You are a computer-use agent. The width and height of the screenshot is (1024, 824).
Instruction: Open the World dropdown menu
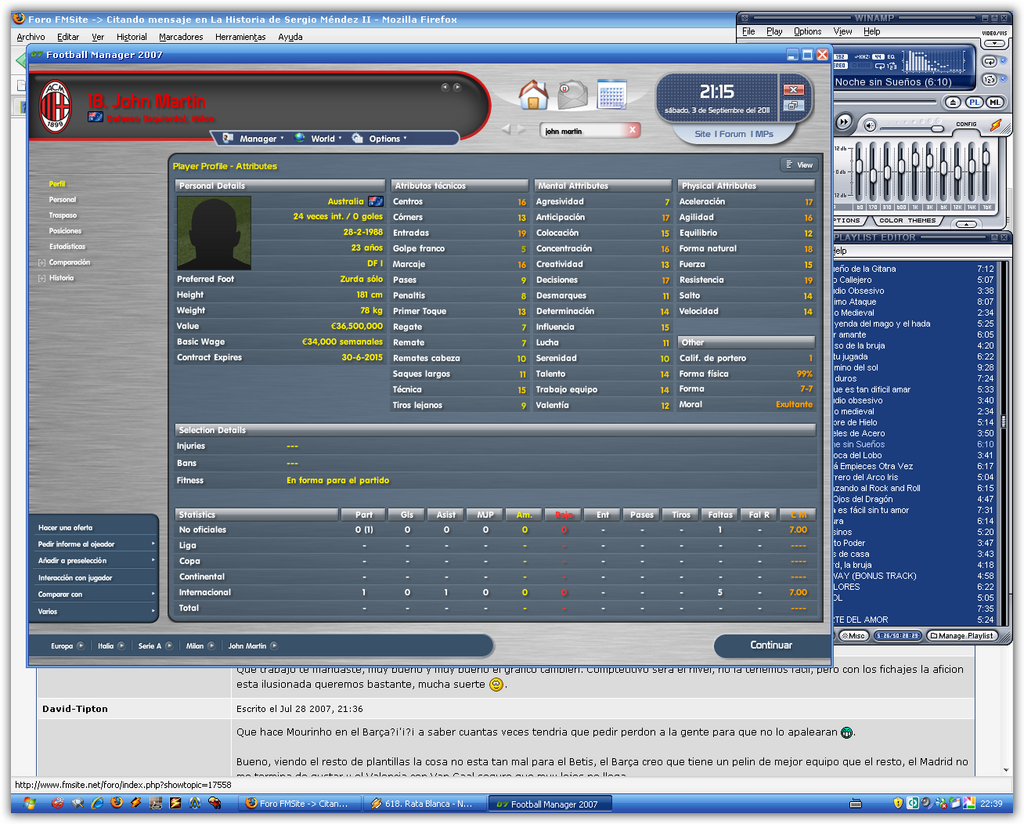click(319, 138)
